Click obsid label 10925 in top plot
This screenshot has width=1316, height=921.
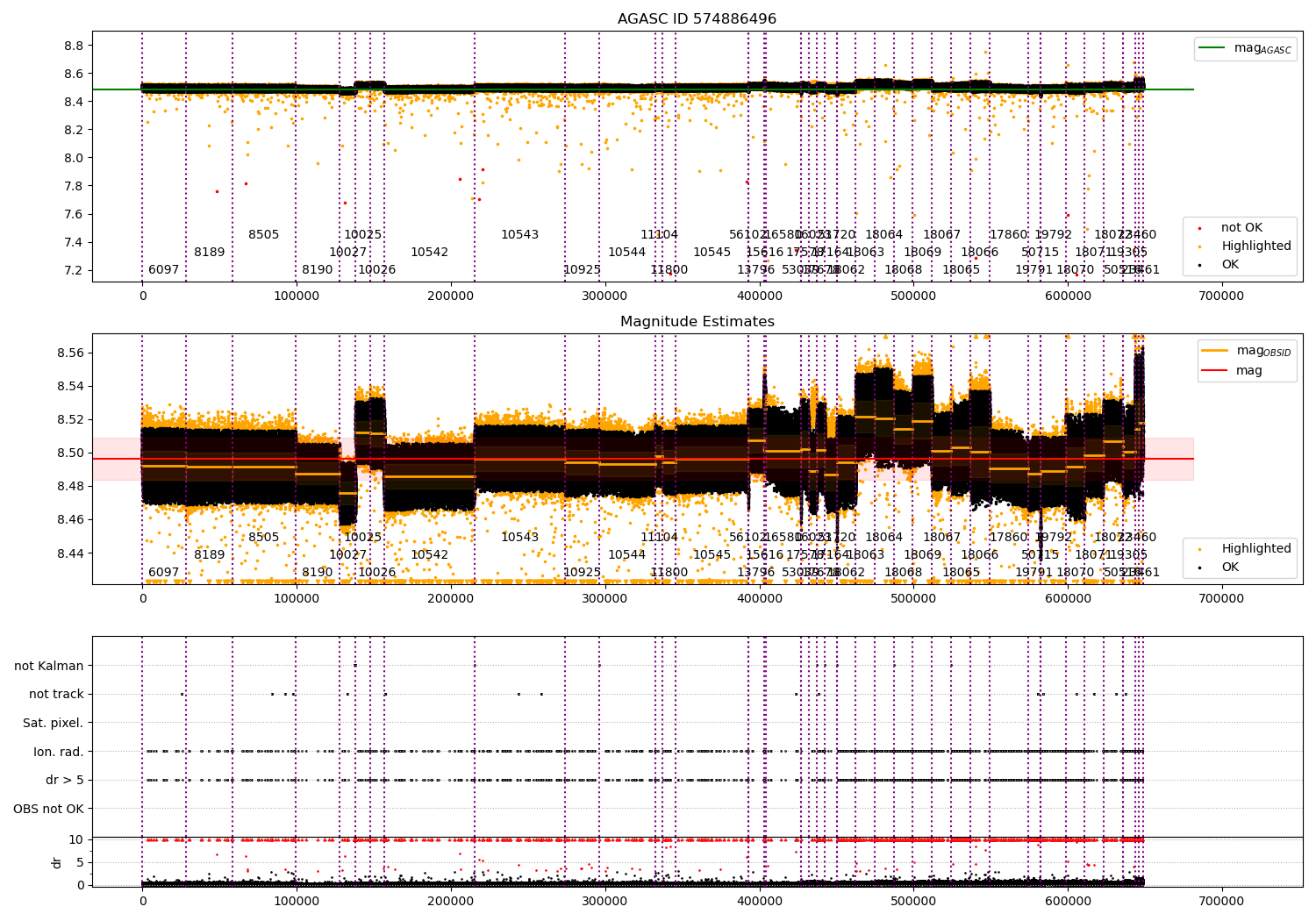pos(582,269)
